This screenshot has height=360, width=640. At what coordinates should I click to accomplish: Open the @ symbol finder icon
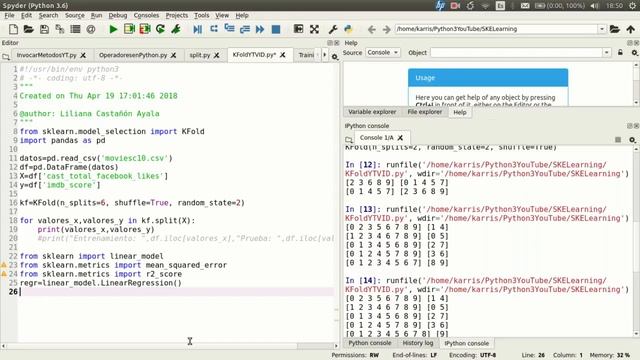(x=91, y=29)
